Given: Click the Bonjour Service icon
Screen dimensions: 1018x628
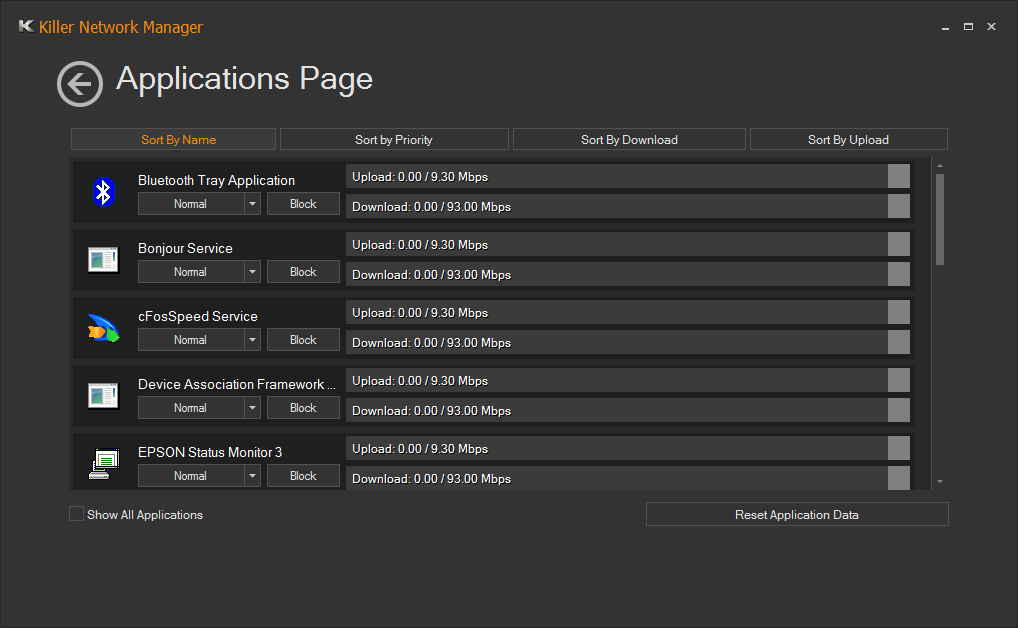Looking at the screenshot, I should coord(103,260).
